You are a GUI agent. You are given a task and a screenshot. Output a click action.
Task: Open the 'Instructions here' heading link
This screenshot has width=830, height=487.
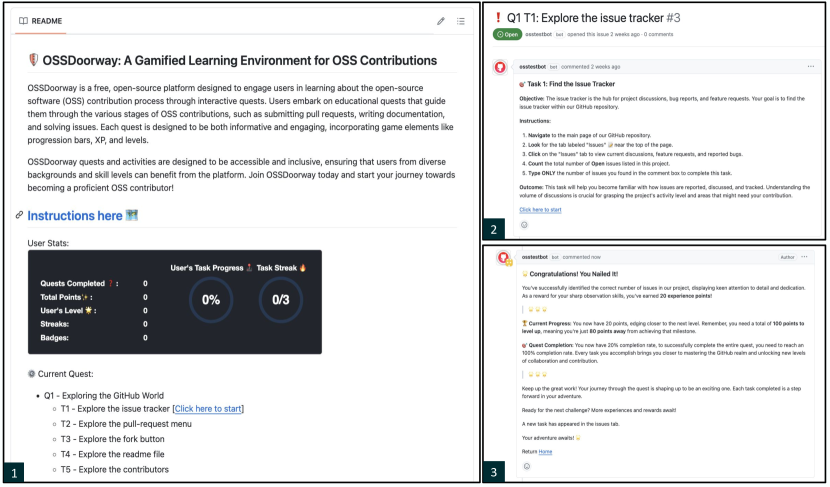75,215
